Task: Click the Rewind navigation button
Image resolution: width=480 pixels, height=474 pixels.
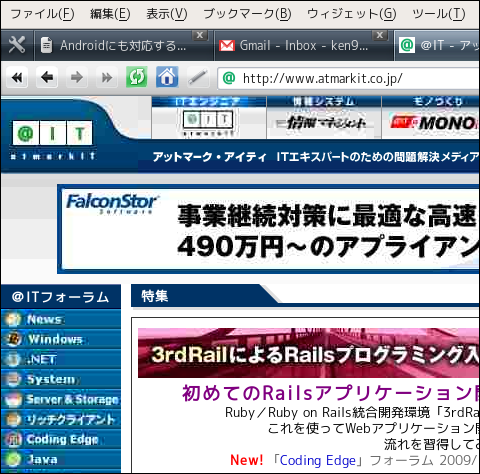Action: click(x=17, y=78)
